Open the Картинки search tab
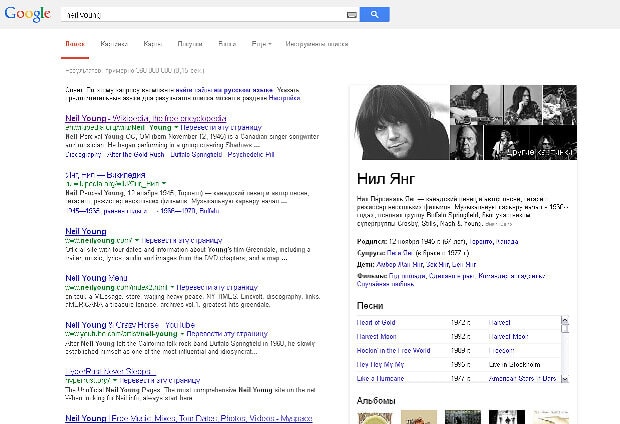 tap(113, 45)
